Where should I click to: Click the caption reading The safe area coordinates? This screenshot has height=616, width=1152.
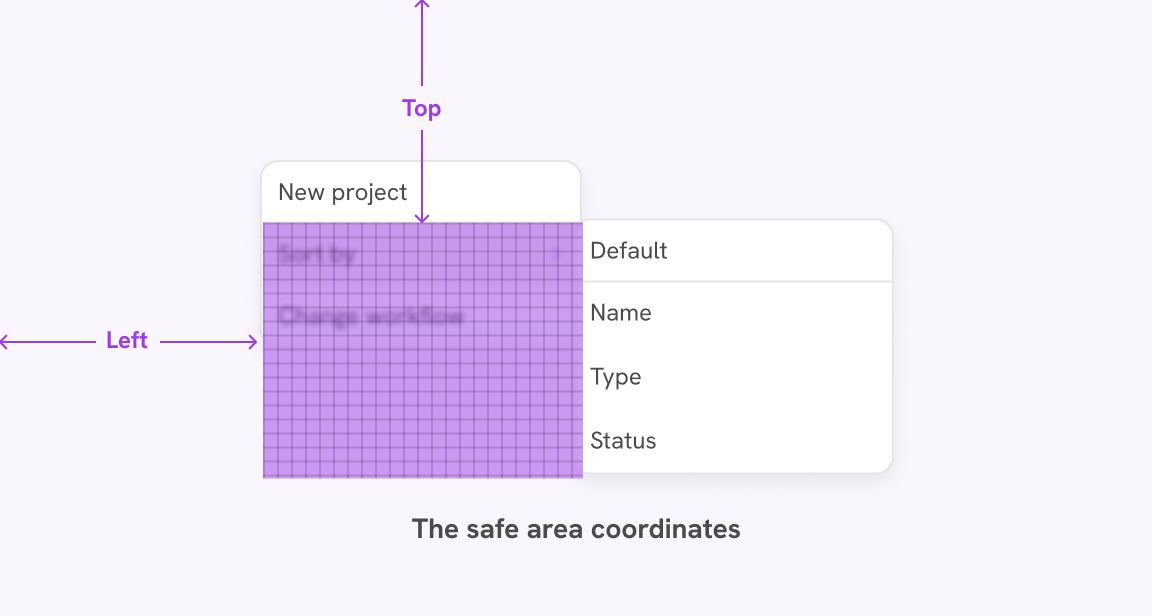click(576, 529)
